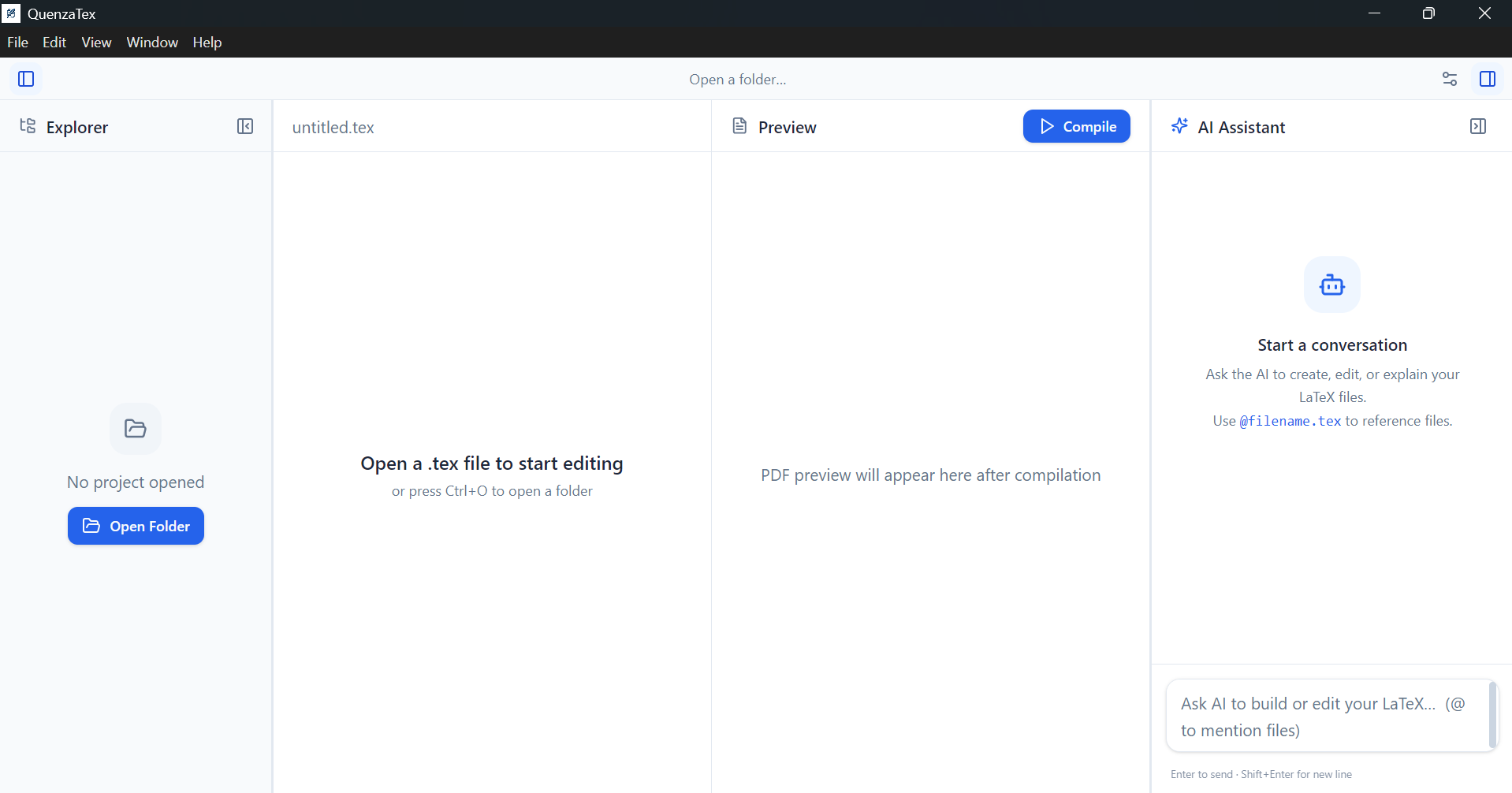This screenshot has height=793, width=1512.
Task: Click the folder icon above No project opened
Action: (x=136, y=429)
